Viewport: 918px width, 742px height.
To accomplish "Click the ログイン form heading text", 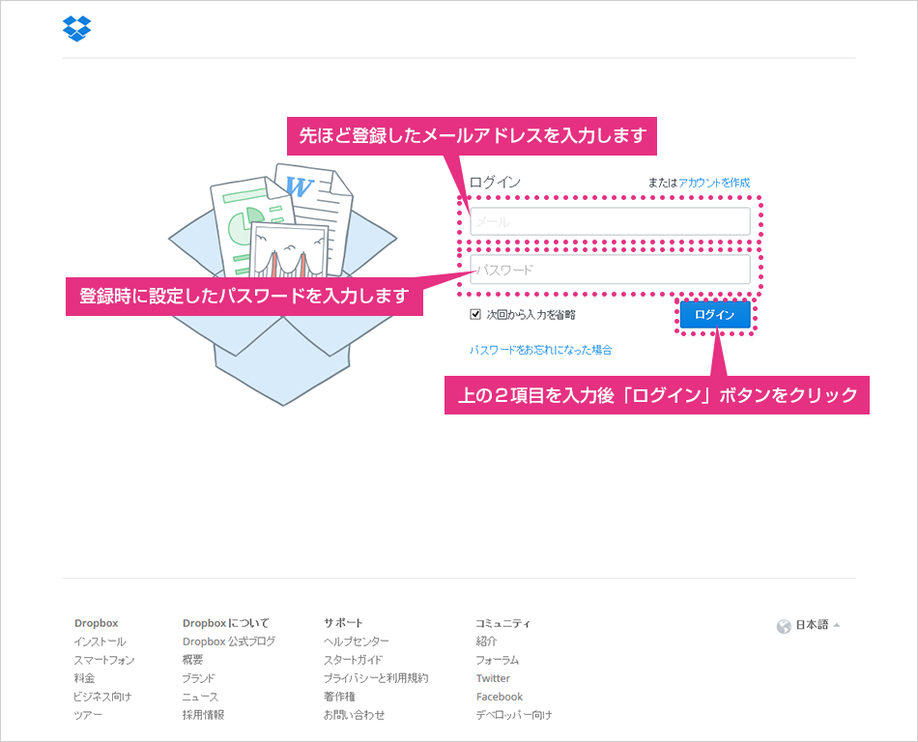I will (495, 182).
